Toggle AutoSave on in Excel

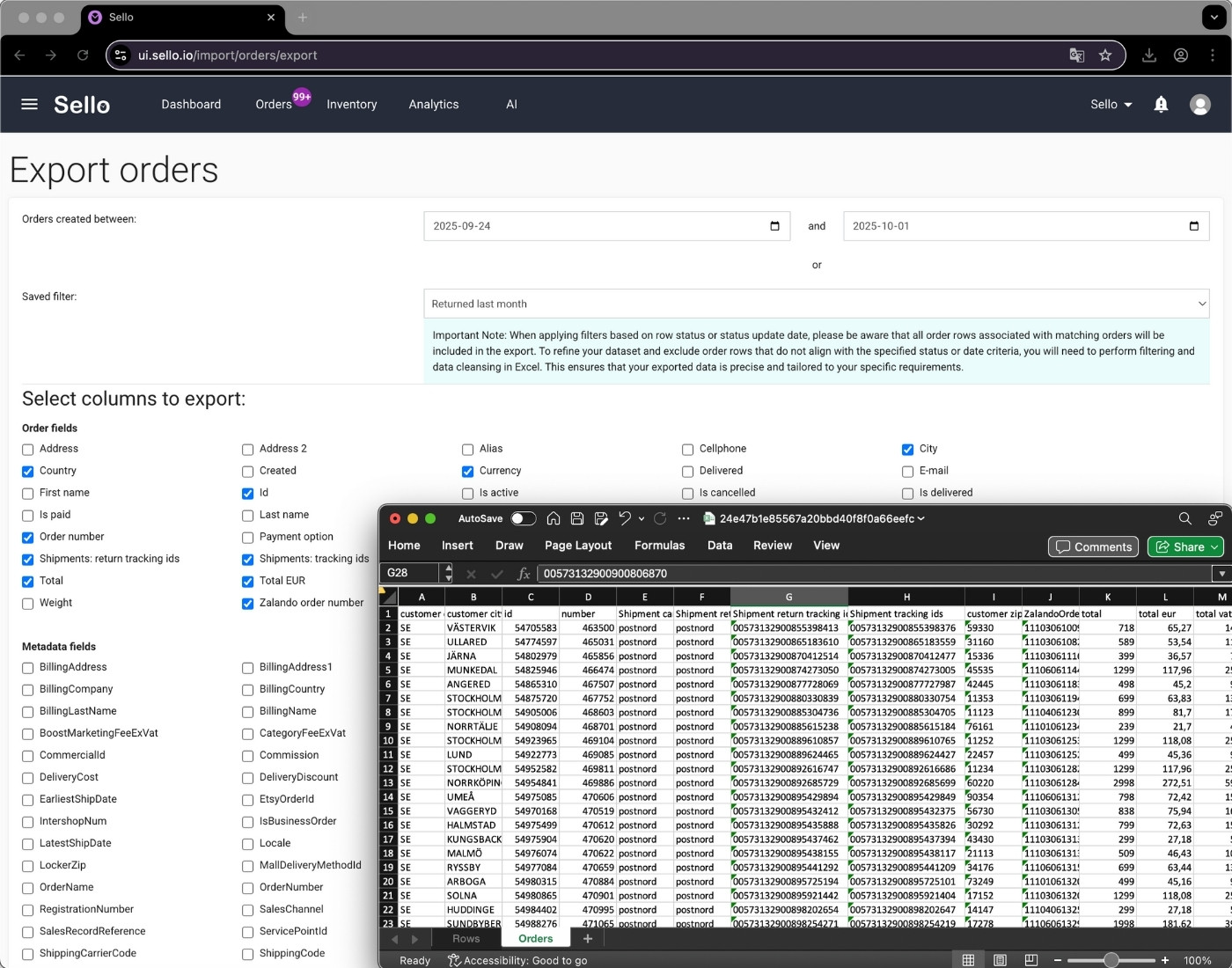[522, 518]
